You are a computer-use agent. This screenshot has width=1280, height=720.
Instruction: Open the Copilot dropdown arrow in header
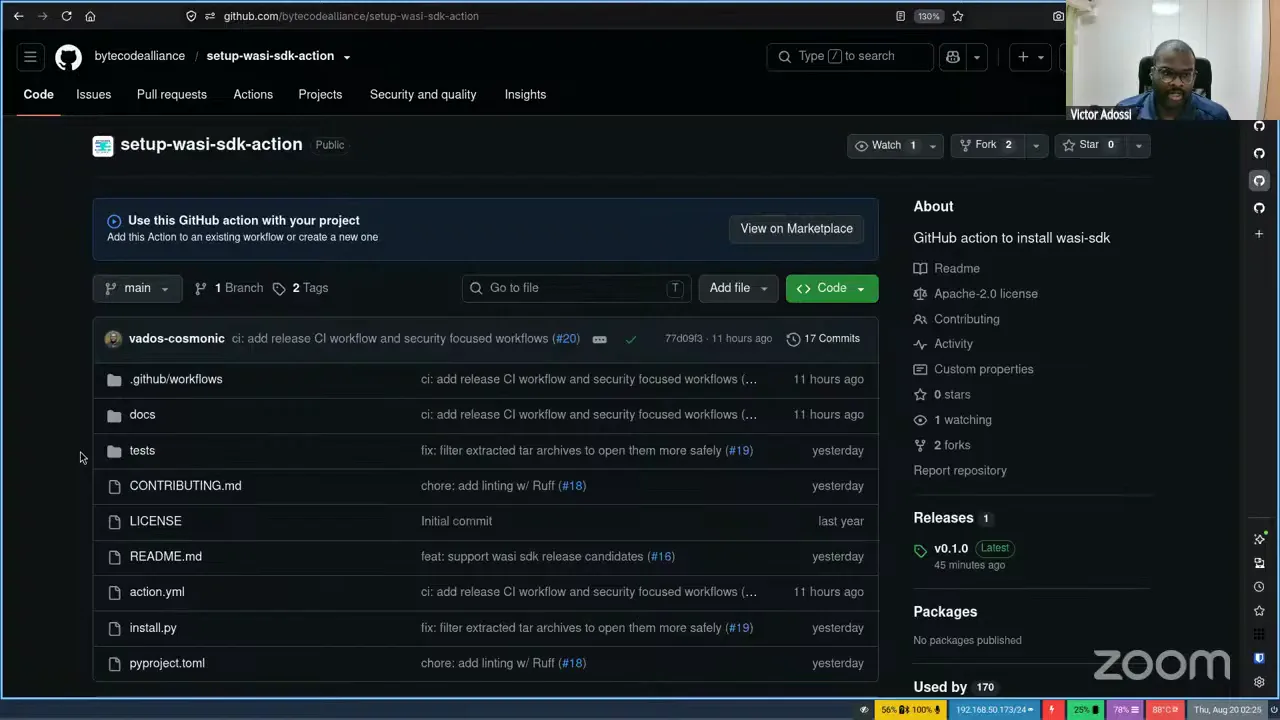coord(977,57)
